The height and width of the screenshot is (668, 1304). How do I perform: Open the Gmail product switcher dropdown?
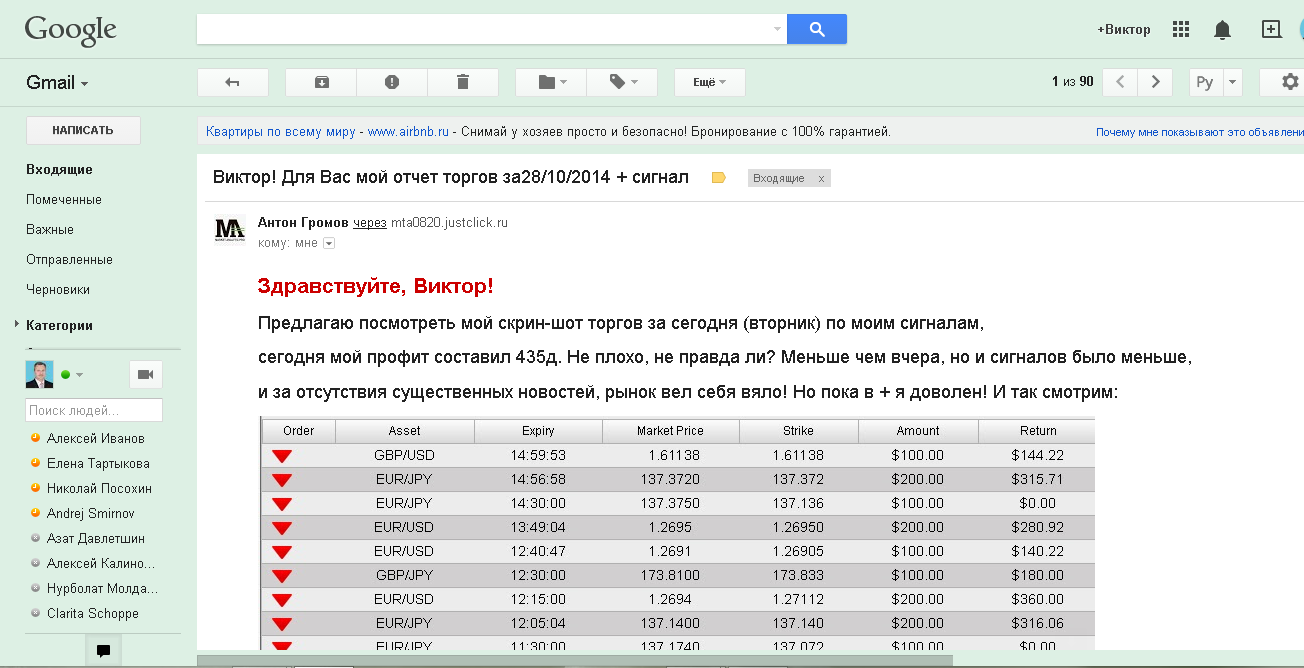point(57,83)
